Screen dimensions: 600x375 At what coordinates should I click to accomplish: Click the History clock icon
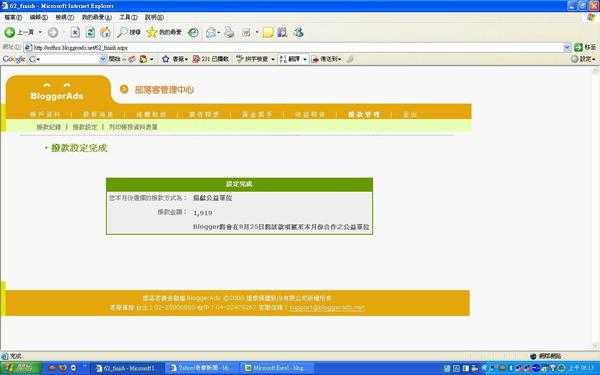click(193, 33)
